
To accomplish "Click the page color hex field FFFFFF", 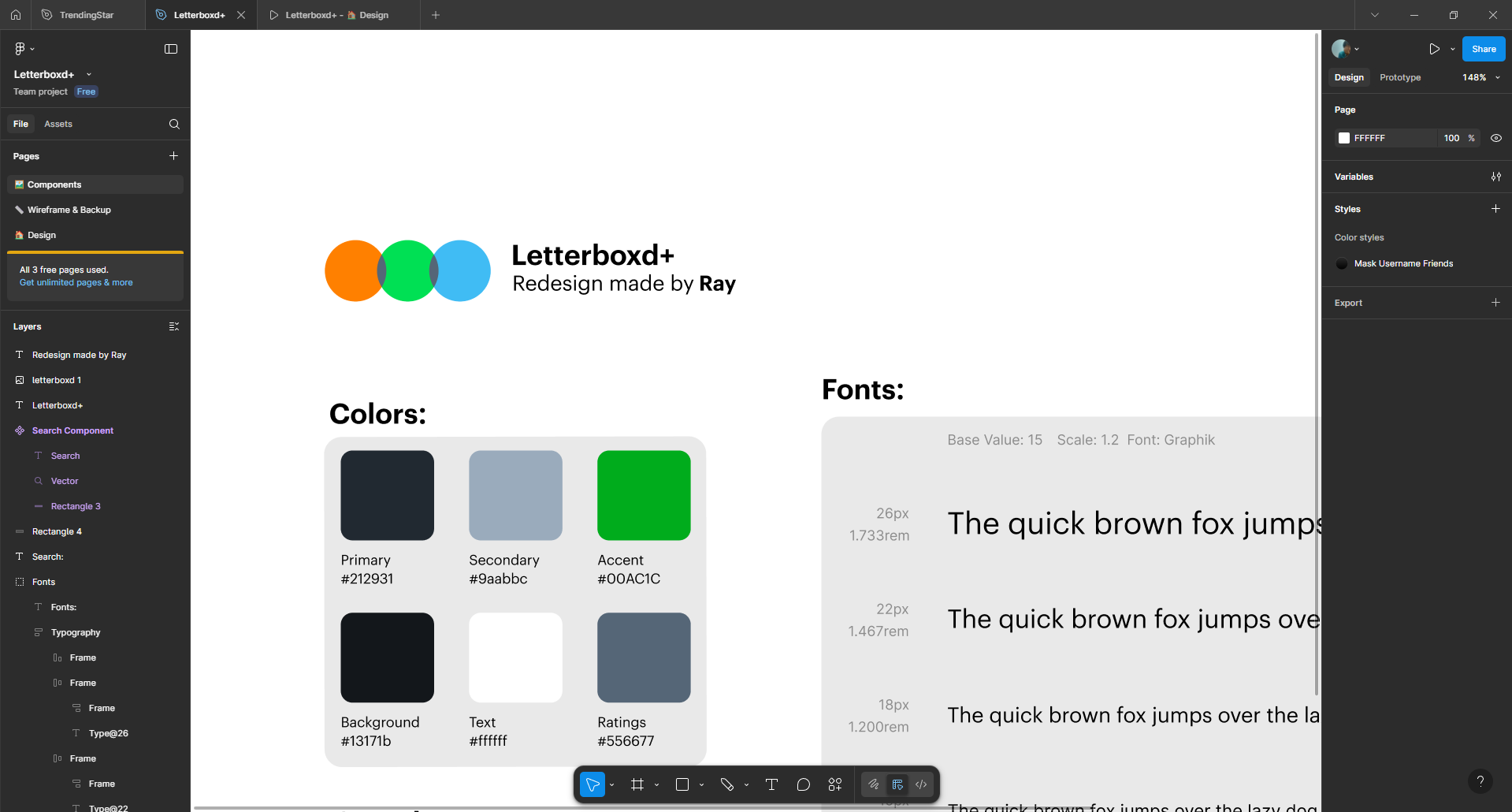I will point(1392,138).
